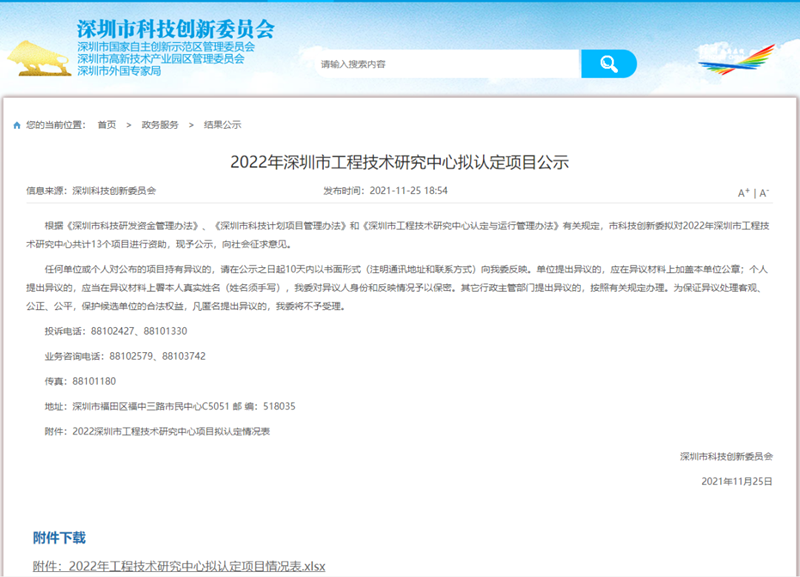Click the 地址 line with 邮编 518035
Viewport: 800px width, 577px height.
tap(170, 407)
